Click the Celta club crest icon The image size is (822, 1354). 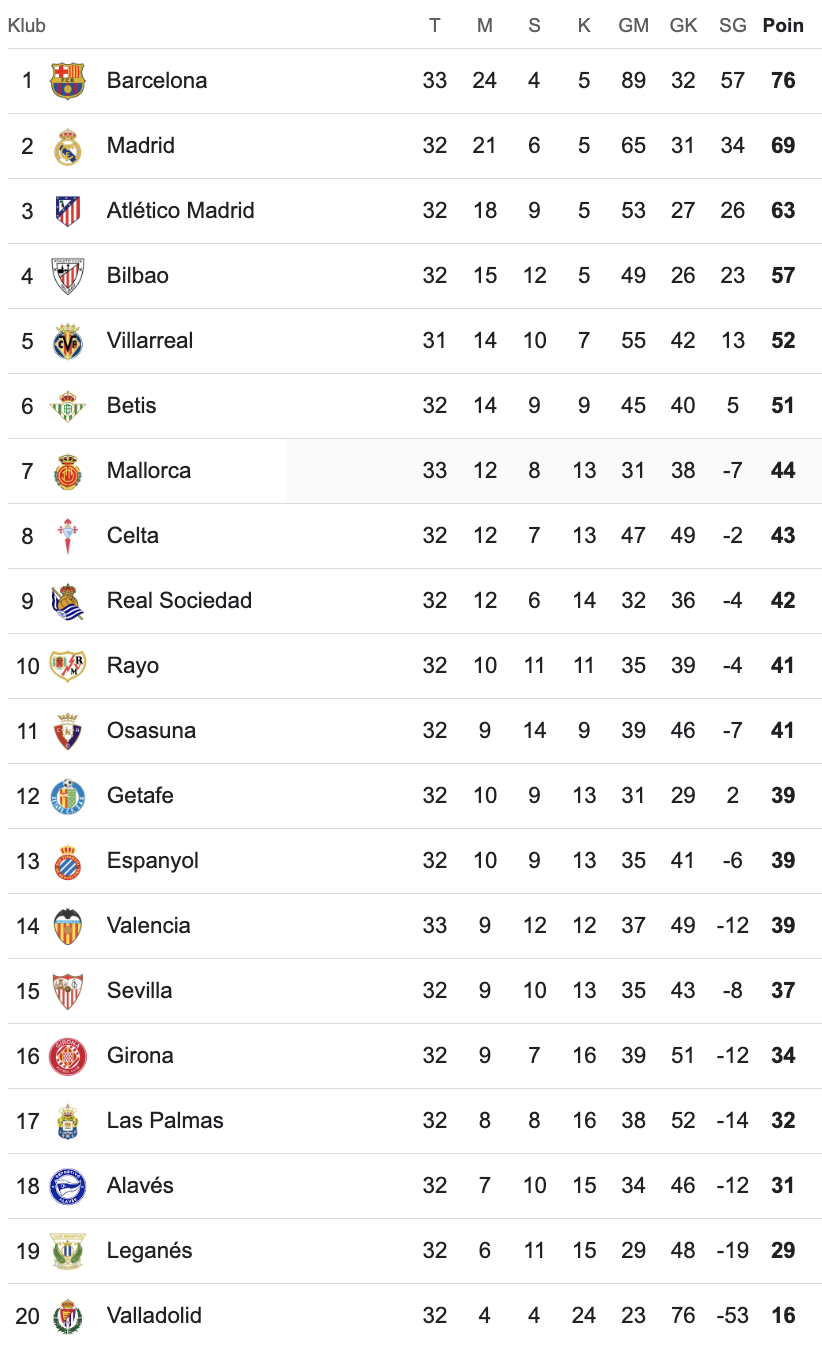[68, 536]
